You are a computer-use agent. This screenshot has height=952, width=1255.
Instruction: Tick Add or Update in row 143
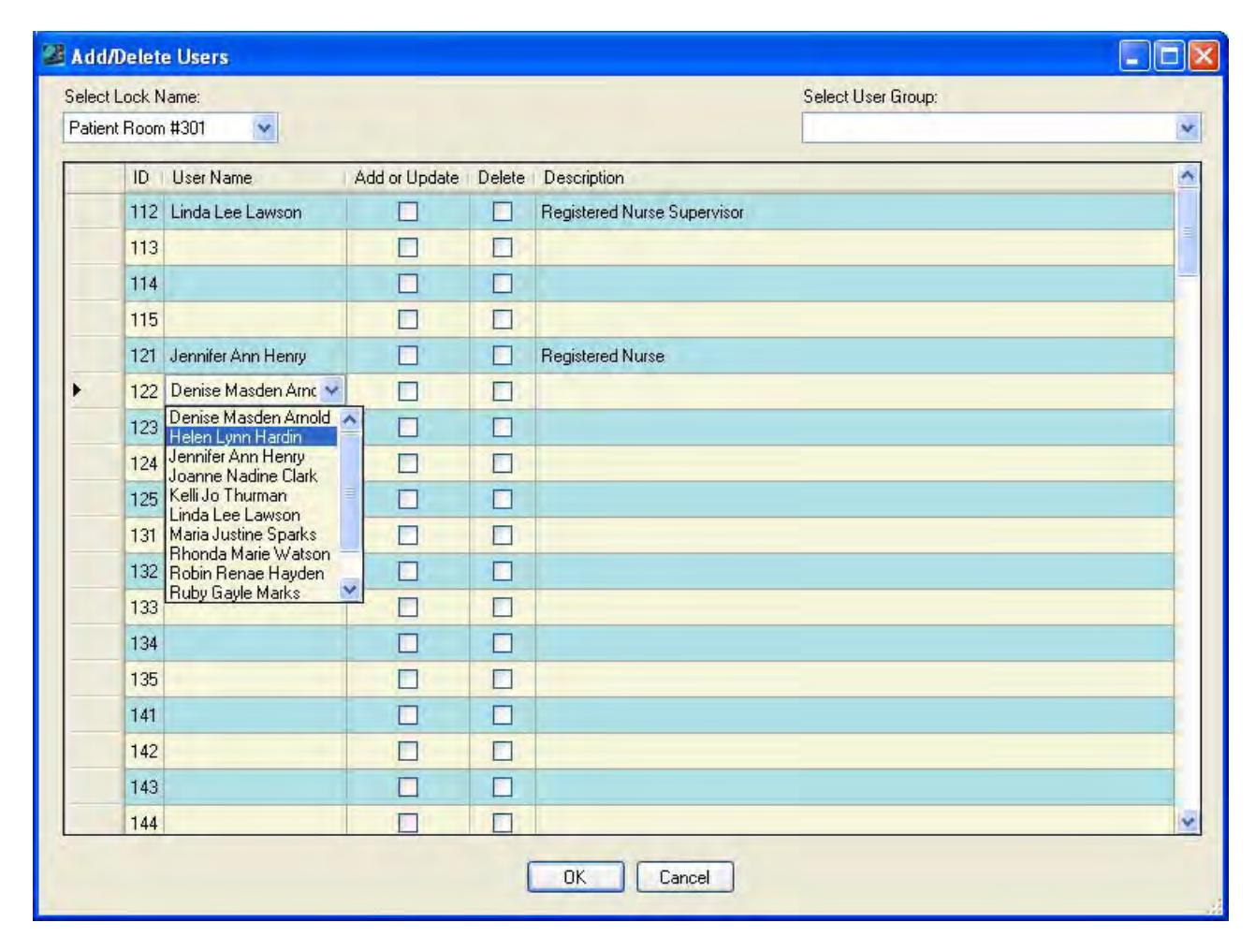[408, 787]
